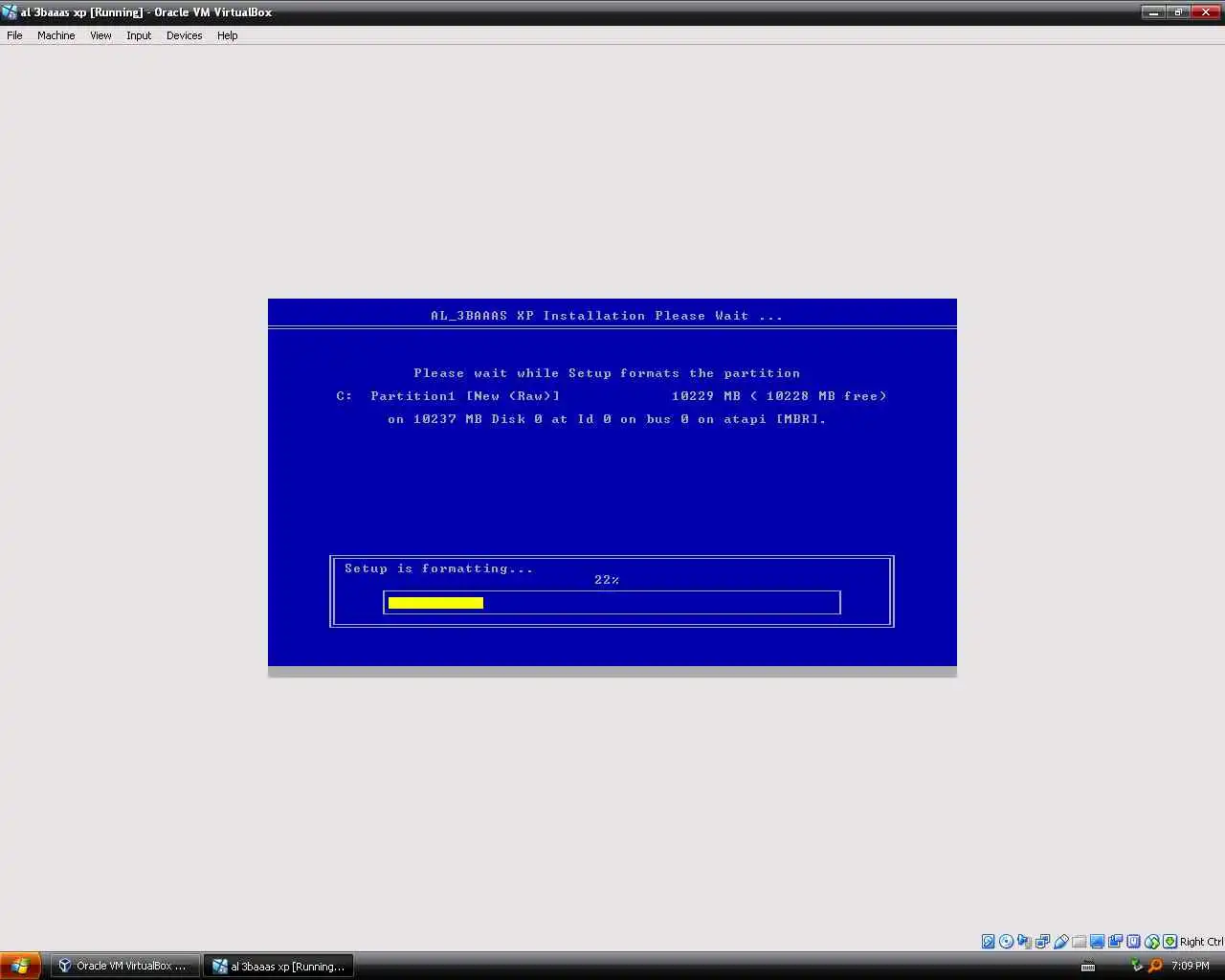The width and height of the screenshot is (1225, 980).
Task: Click the "Setup is formatting..." text
Action: [x=438, y=568]
